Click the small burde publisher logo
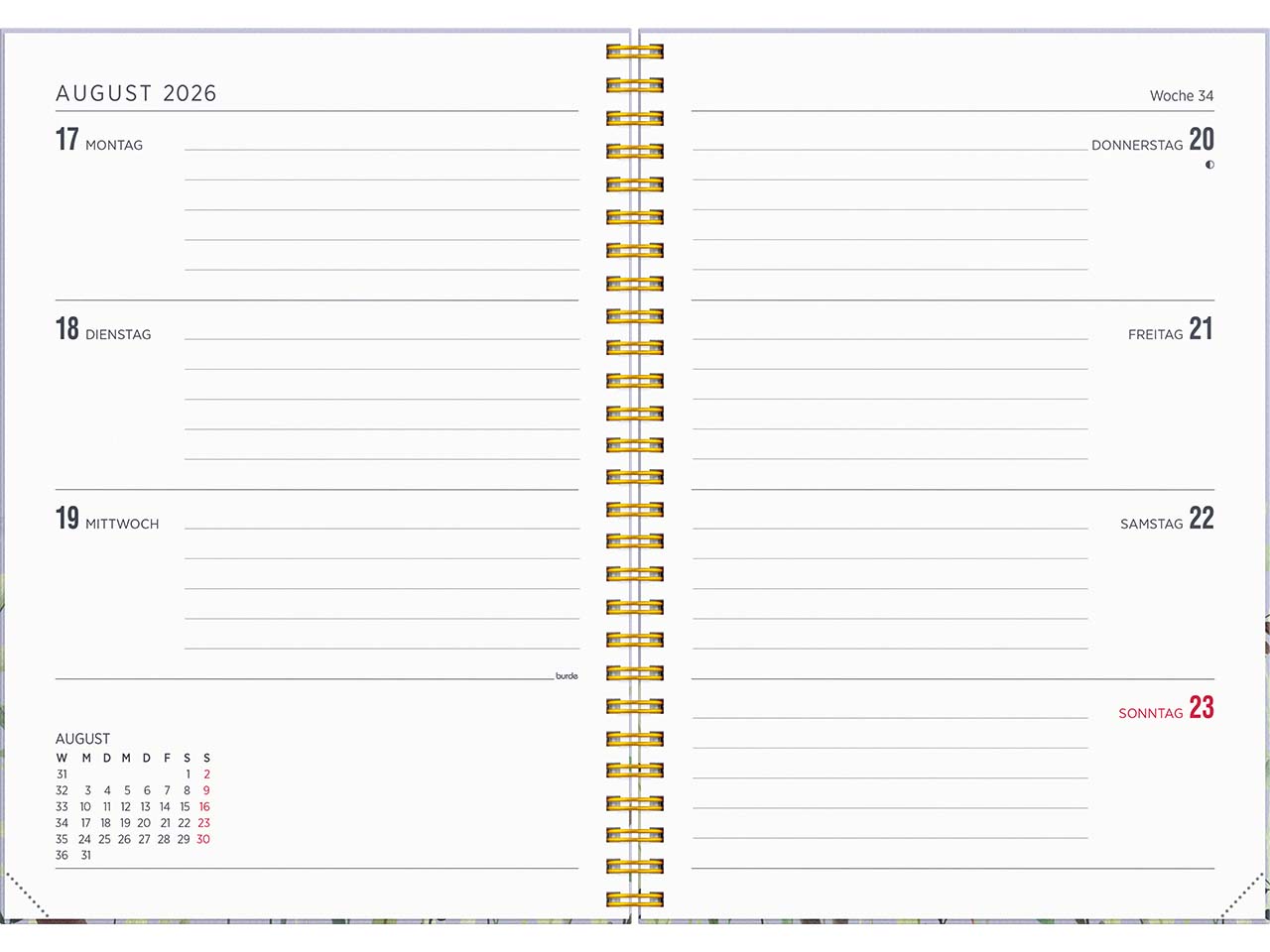 pos(567,676)
